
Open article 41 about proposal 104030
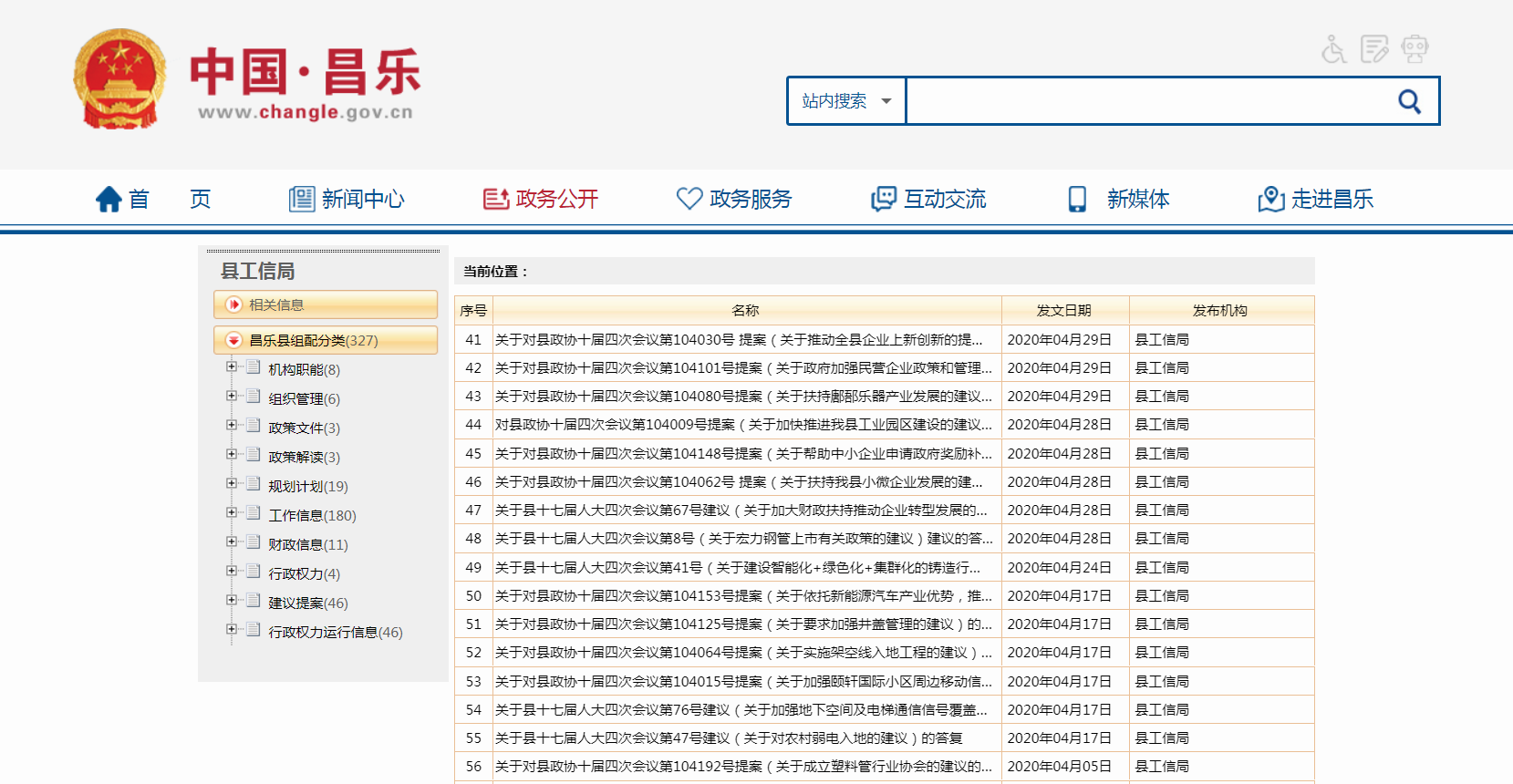pos(738,339)
